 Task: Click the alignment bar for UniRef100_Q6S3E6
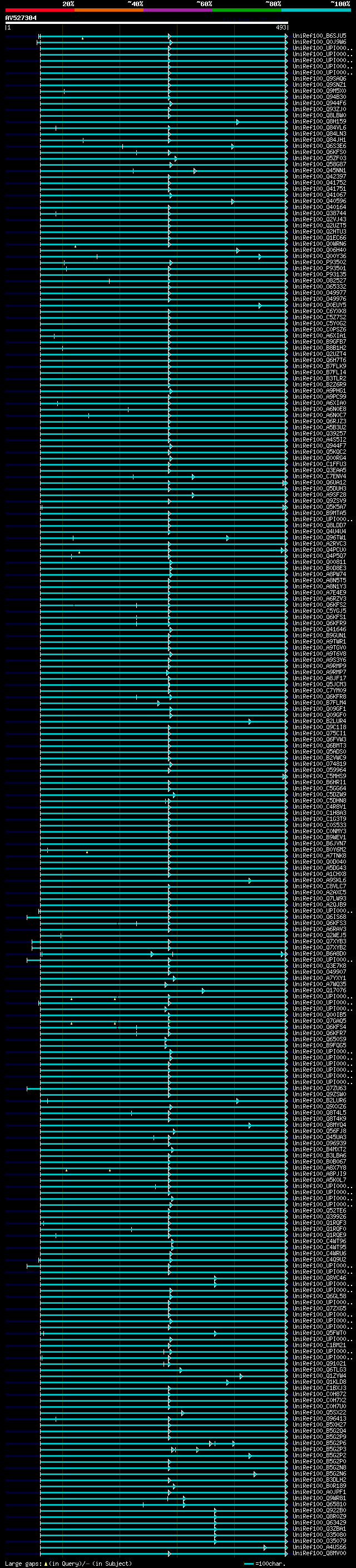point(164,147)
